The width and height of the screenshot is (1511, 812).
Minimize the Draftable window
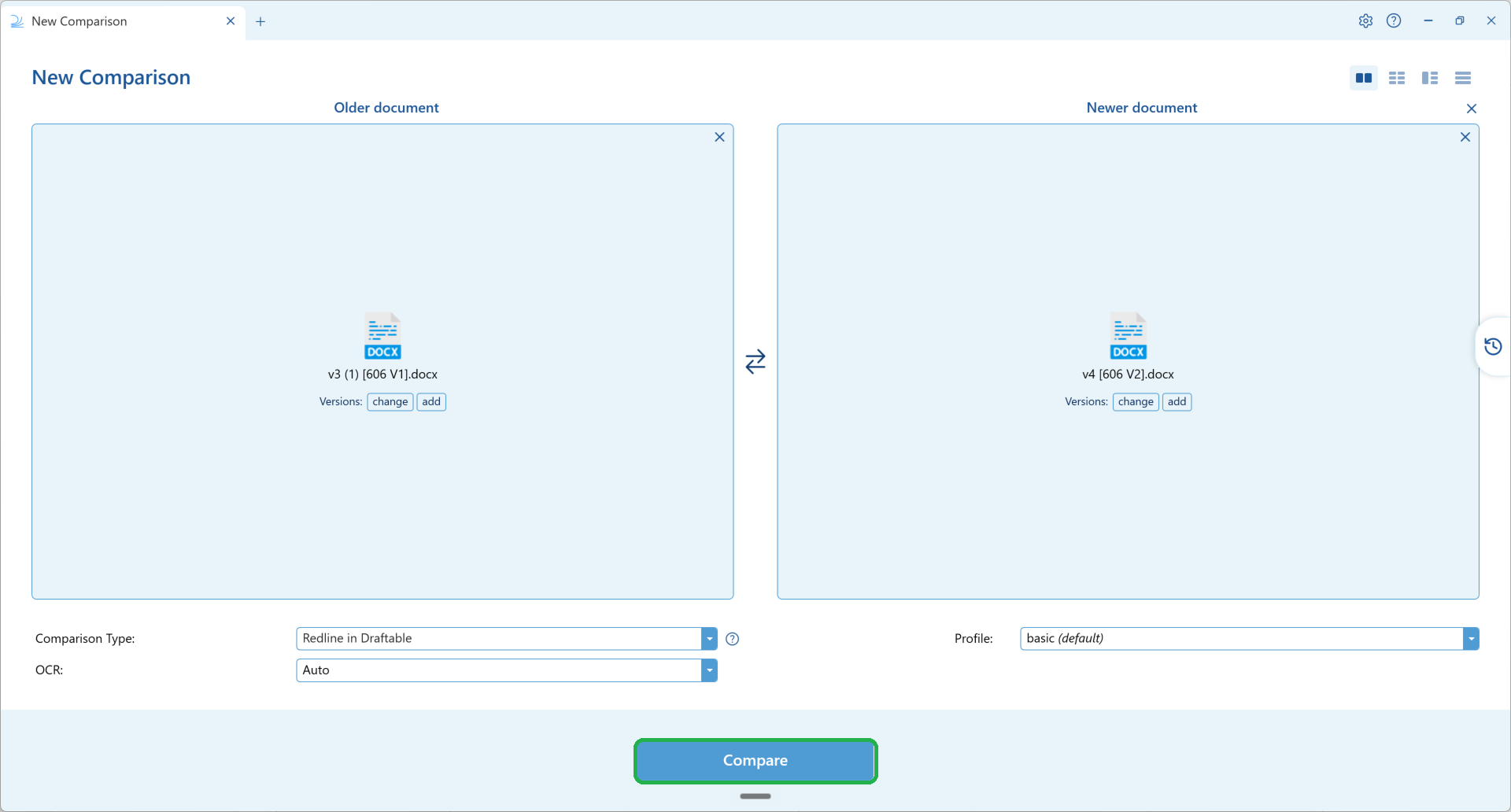[1428, 21]
